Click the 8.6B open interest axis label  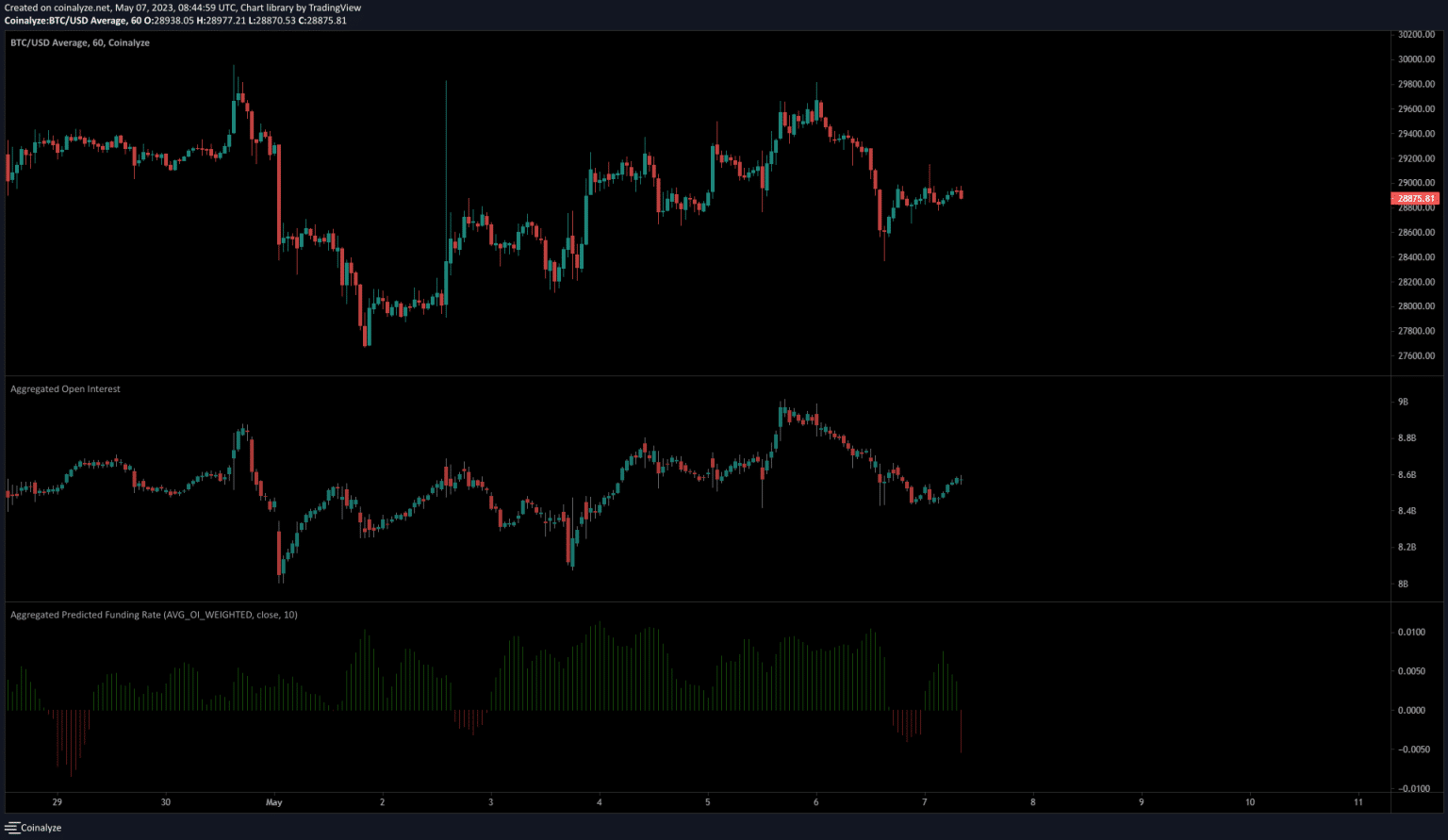pyautogui.click(x=1406, y=474)
